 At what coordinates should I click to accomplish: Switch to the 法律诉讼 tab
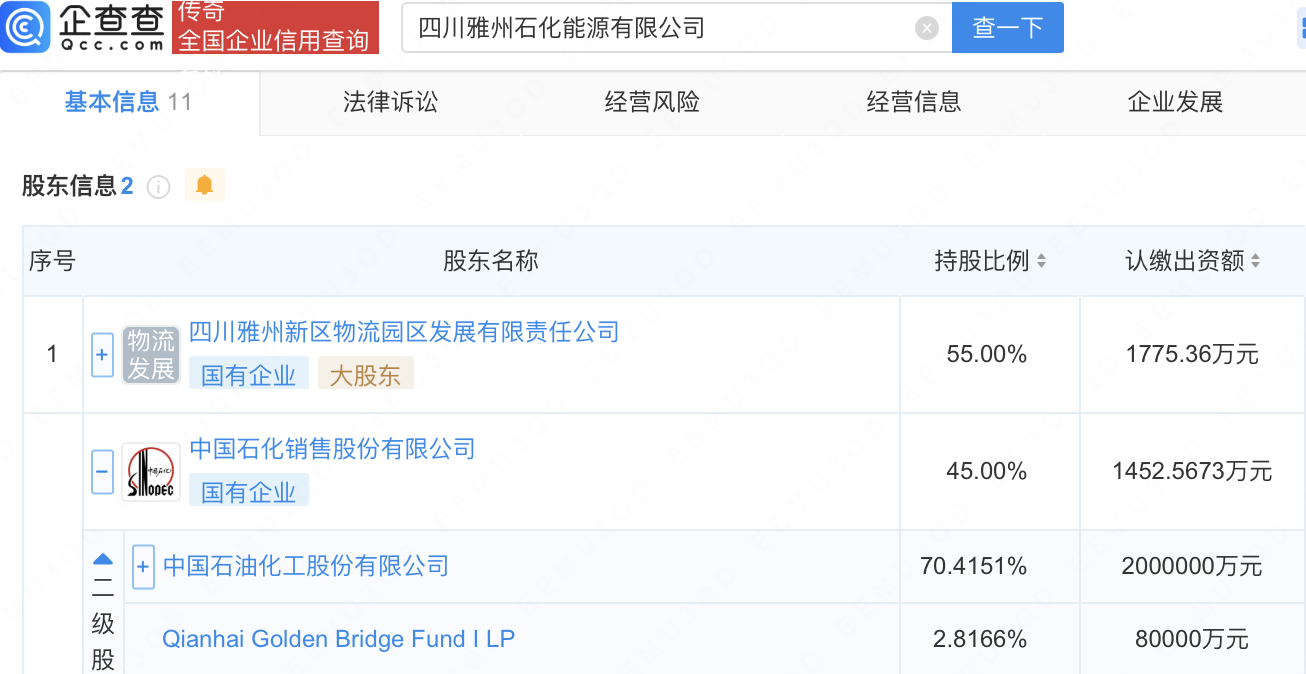(x=390, y=102)
